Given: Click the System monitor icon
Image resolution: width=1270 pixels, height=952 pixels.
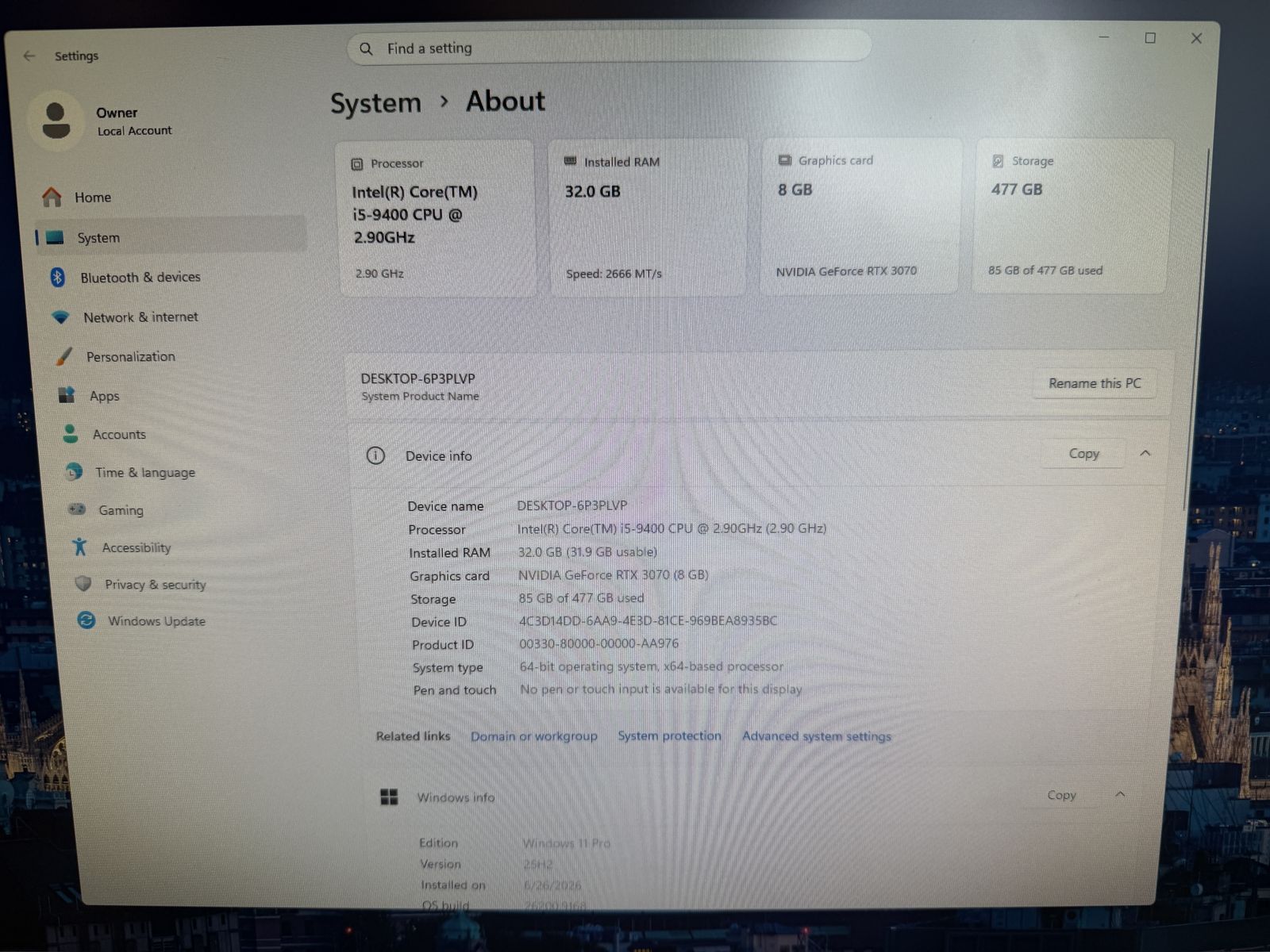Looking at the screenshot, I should (x=55, y=237).
